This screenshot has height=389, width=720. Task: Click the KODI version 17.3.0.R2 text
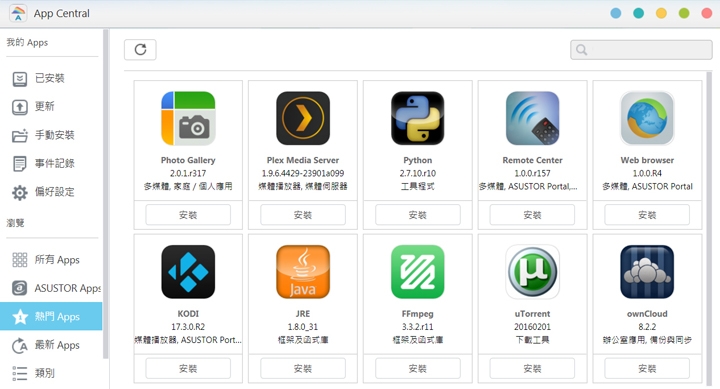point(188,327)
